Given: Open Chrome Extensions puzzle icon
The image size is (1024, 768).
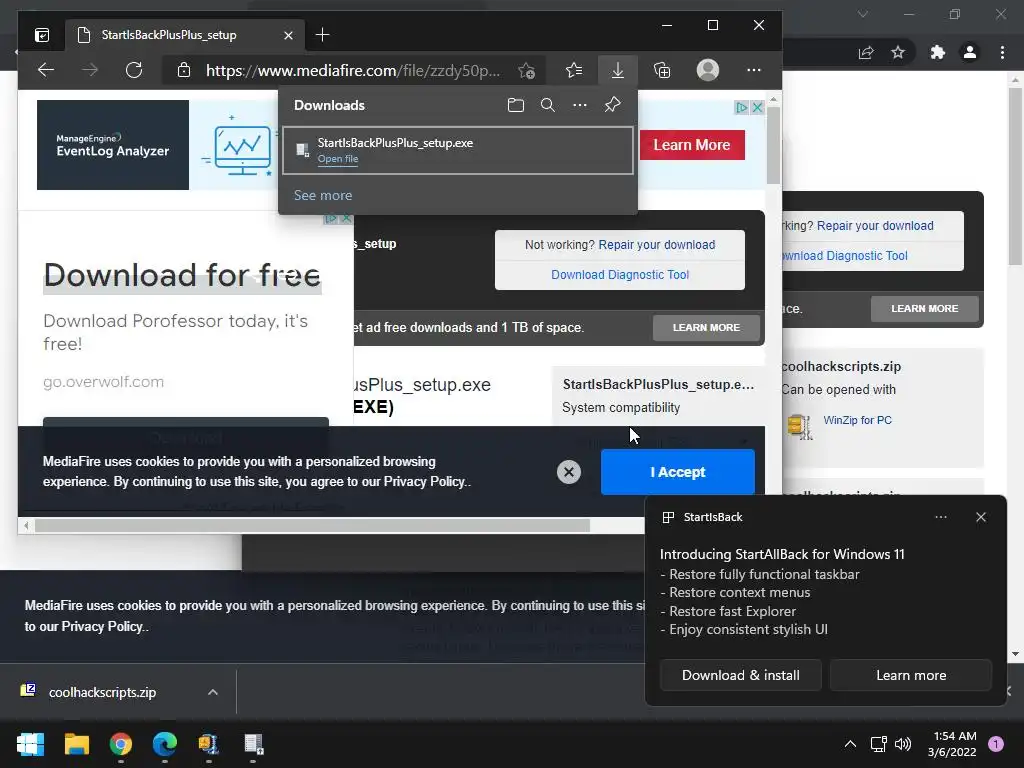Looking at the screenshot, I should point(938,52).
